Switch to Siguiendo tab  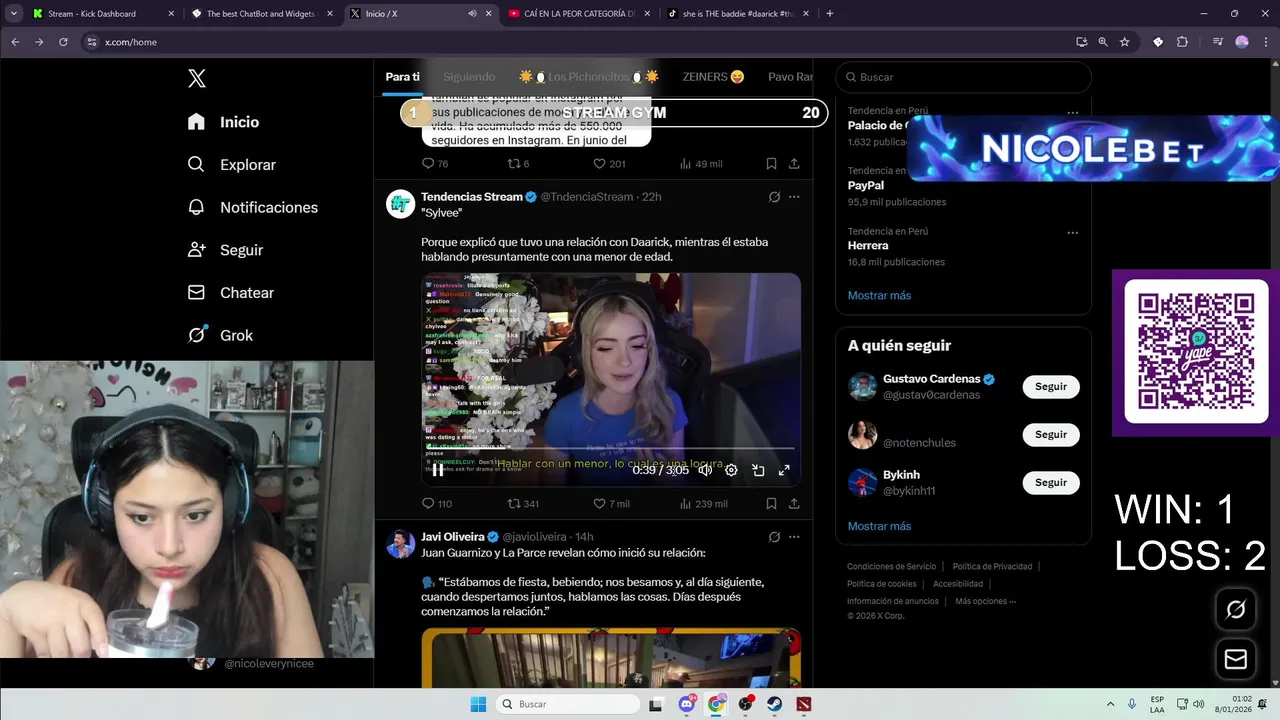(469, 77)
